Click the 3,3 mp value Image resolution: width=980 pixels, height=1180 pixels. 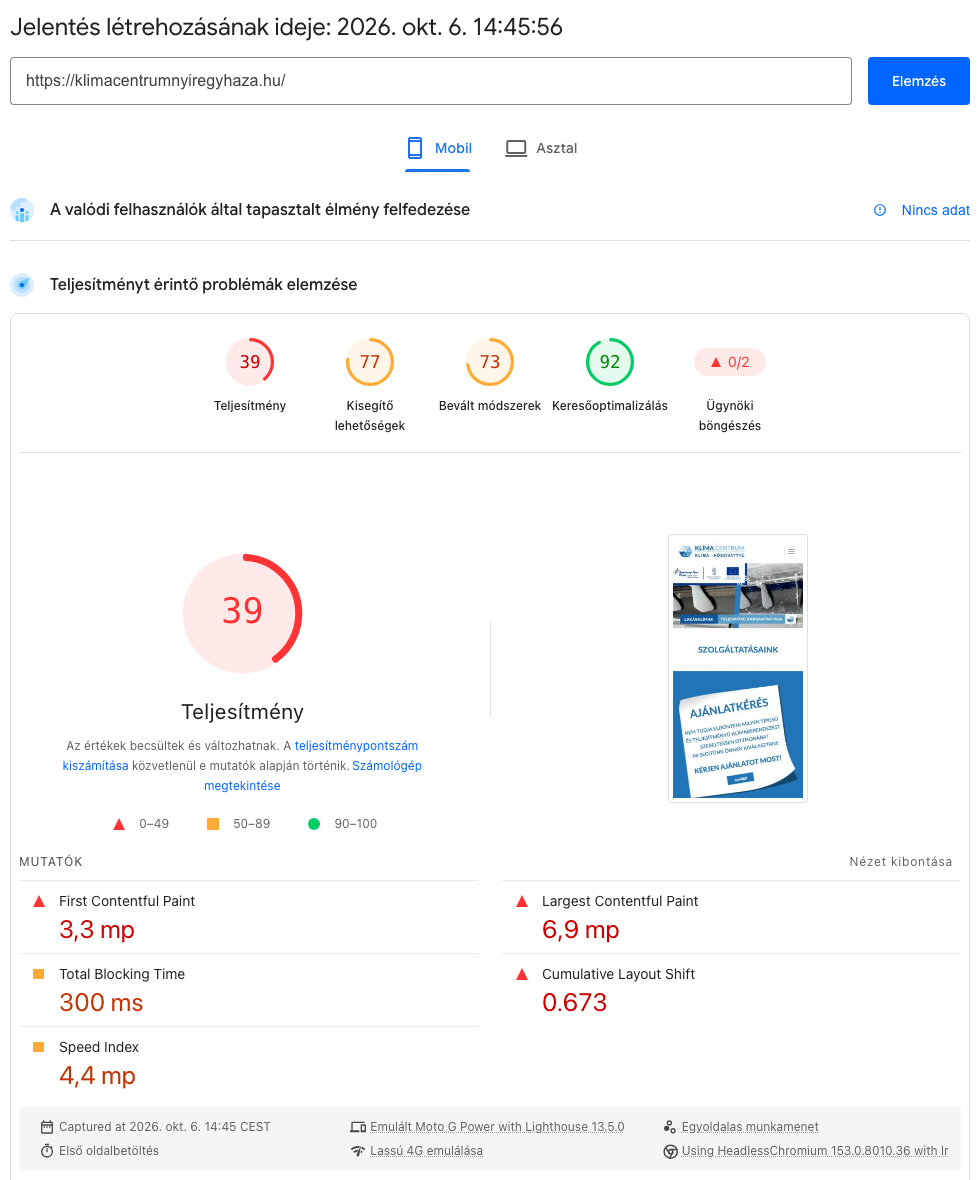coord(97,930)
